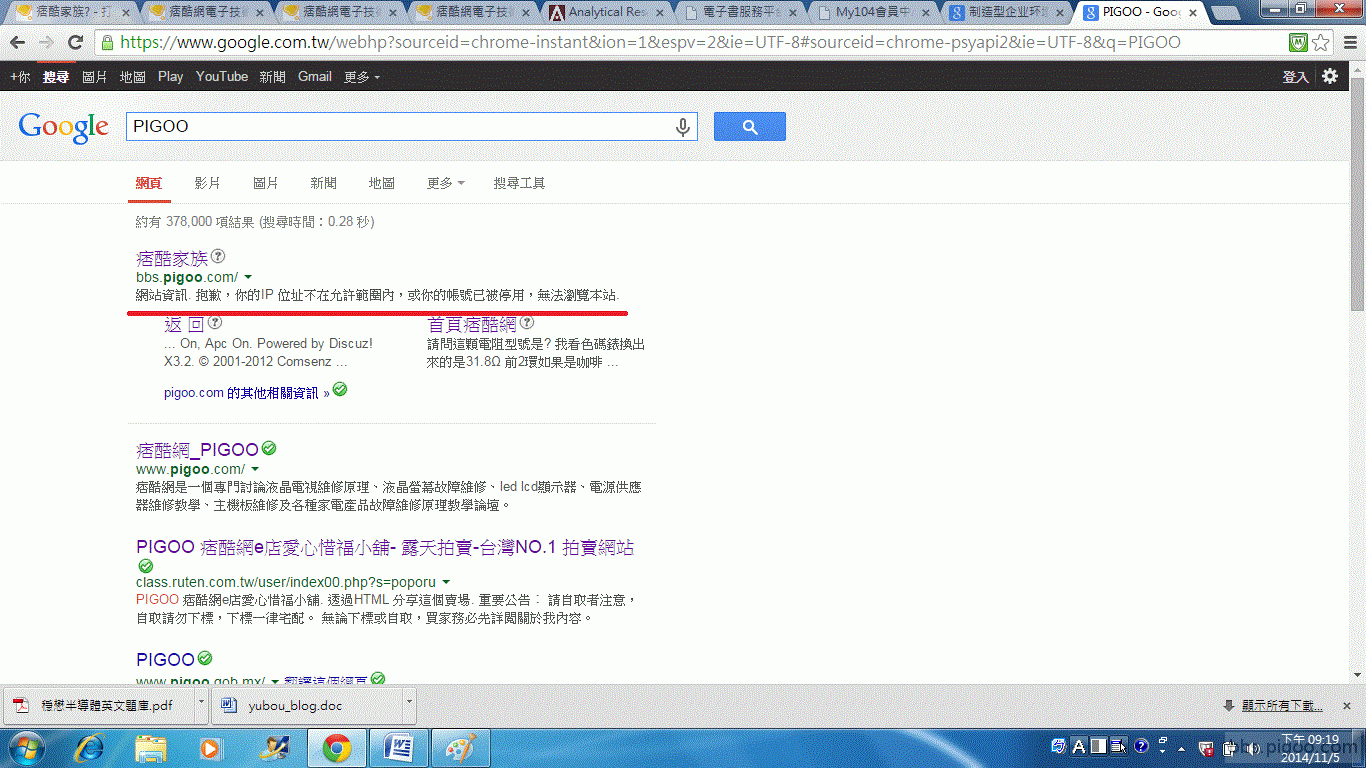Screen dimensions: 1366x768
Task: Start voice search with the microphone icon
Action: click(683, 127)
